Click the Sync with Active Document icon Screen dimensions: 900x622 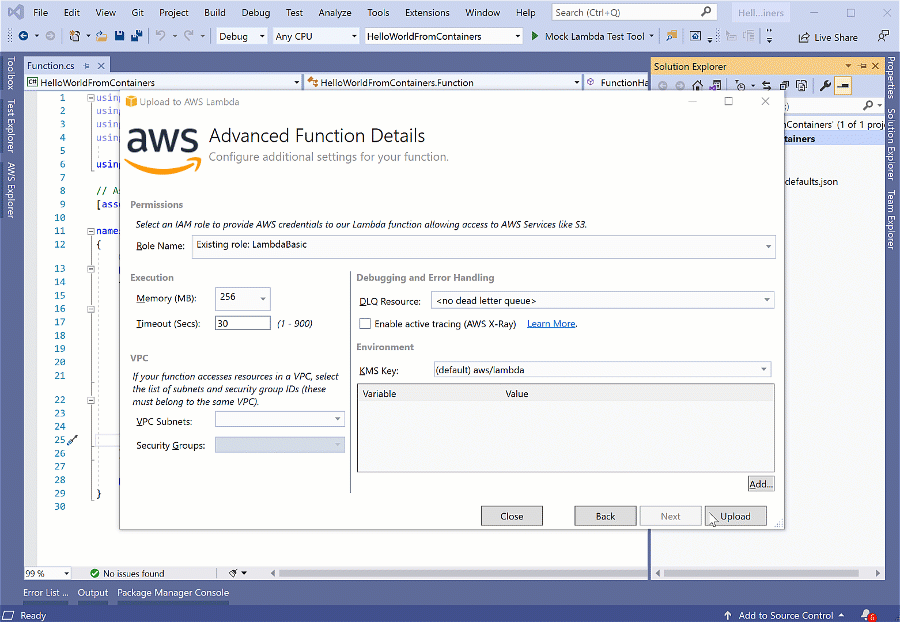766,85
